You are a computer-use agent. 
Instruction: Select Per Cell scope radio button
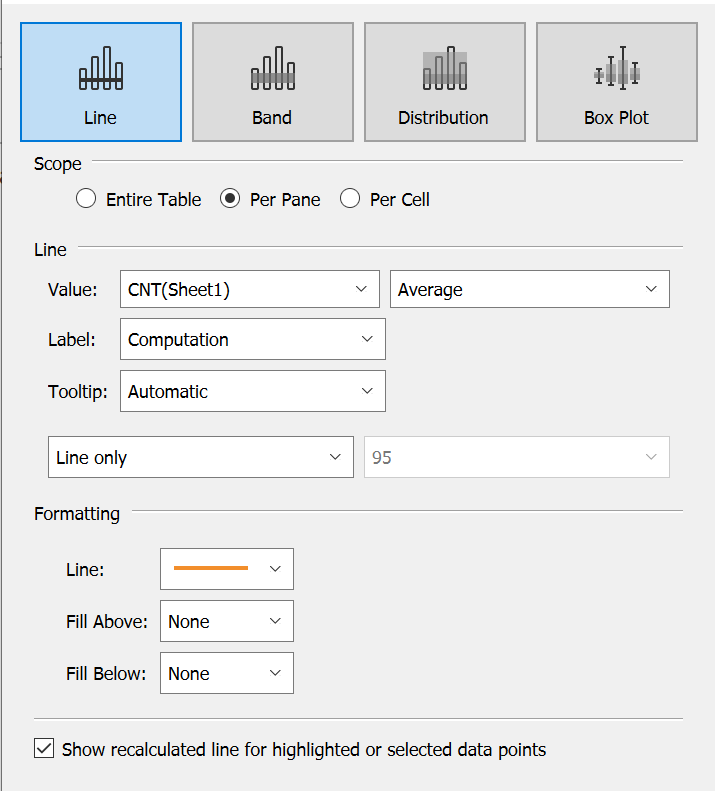pyautogui.click(x=350, y=199)
